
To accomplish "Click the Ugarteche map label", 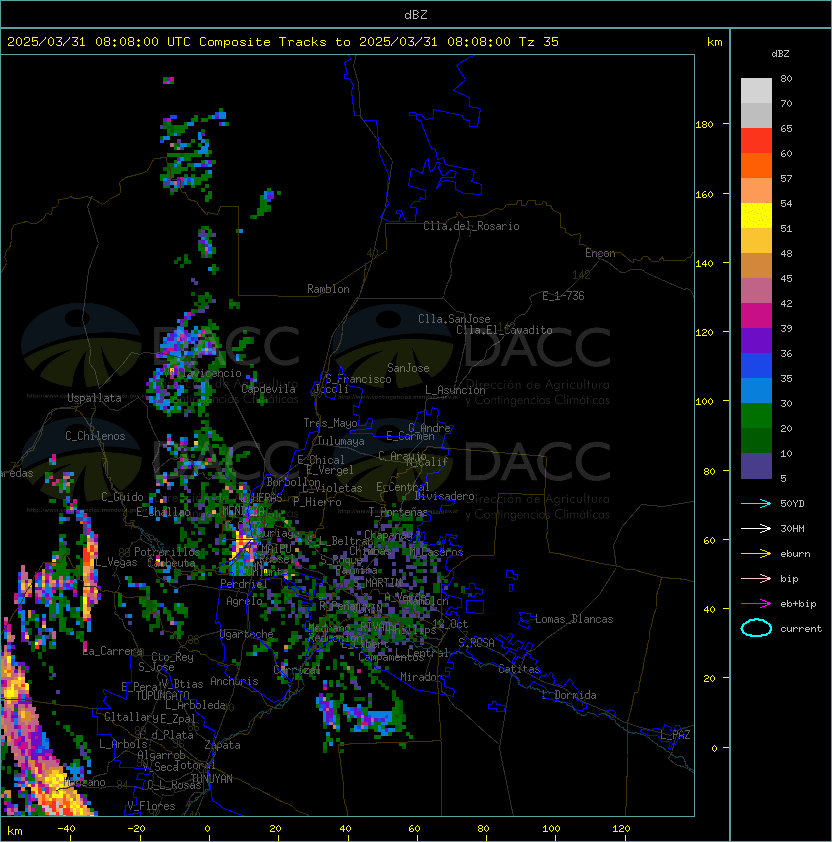I will (247, 634).
